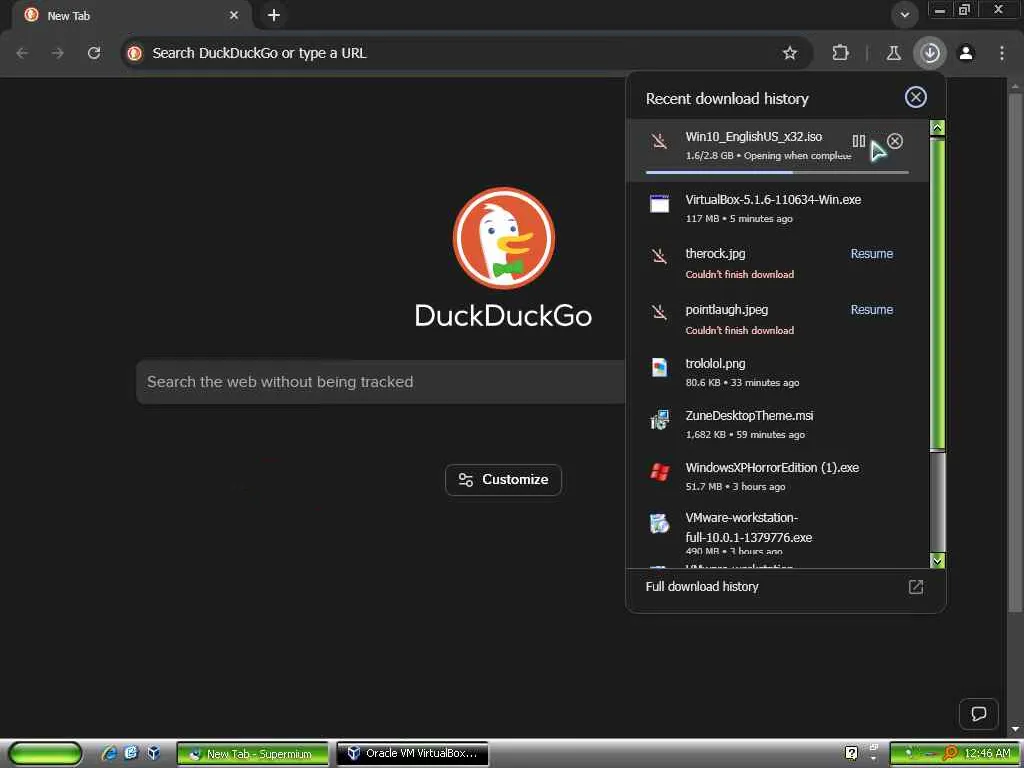The image size is (1024, 768).
Task: Open WindowsXPHorrorEdition (1).exe entry
Action: [777, 477]
